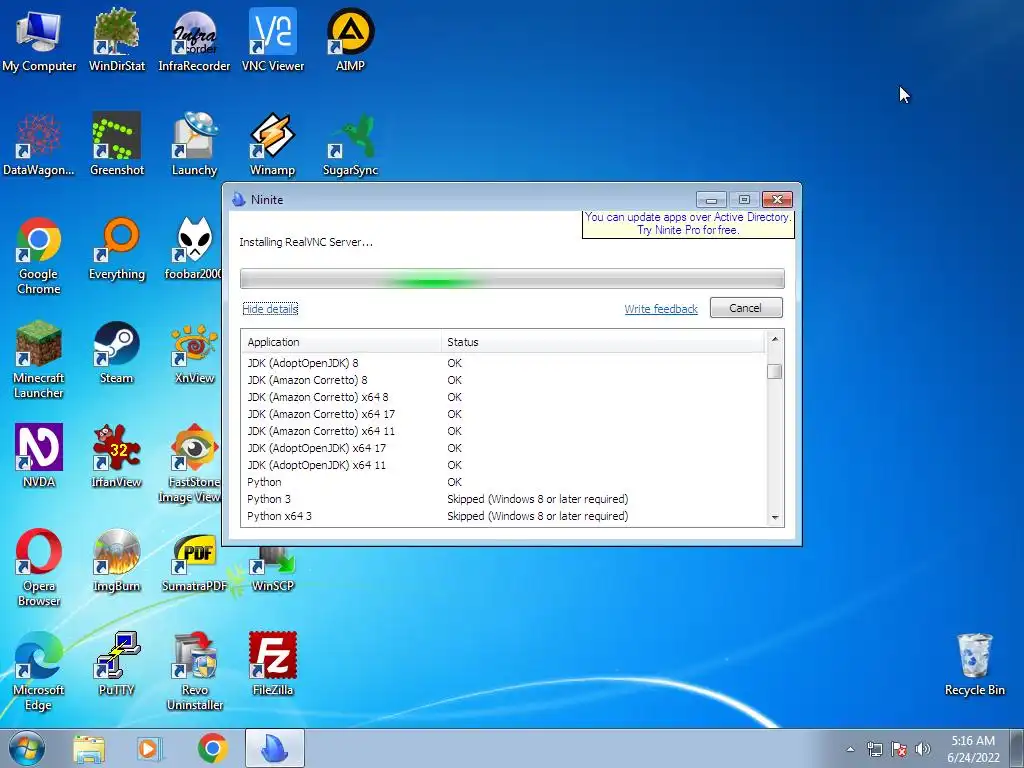Viewport: 1024px width, 768px height.
Task: Click the details list scrollbar thumb
Action: point(775,372)
